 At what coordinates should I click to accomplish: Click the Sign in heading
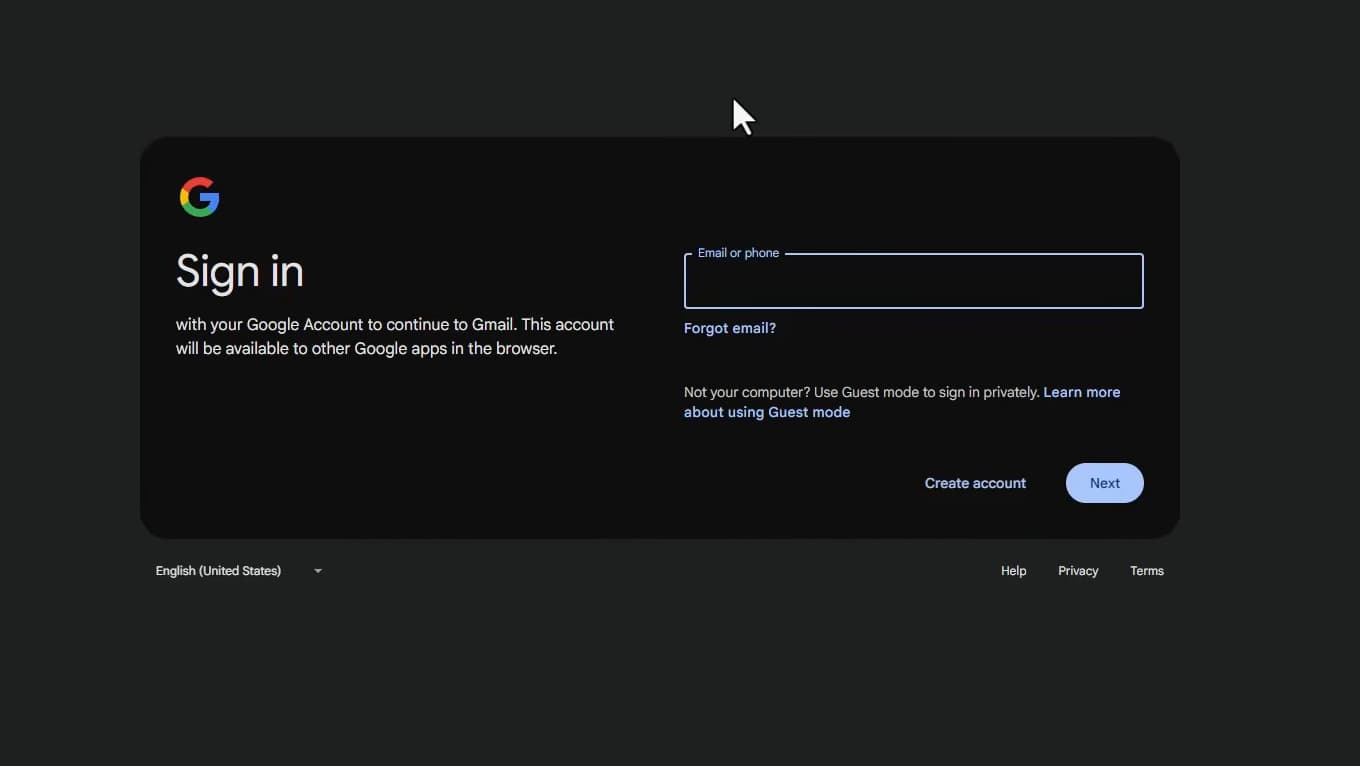point(240,271)
